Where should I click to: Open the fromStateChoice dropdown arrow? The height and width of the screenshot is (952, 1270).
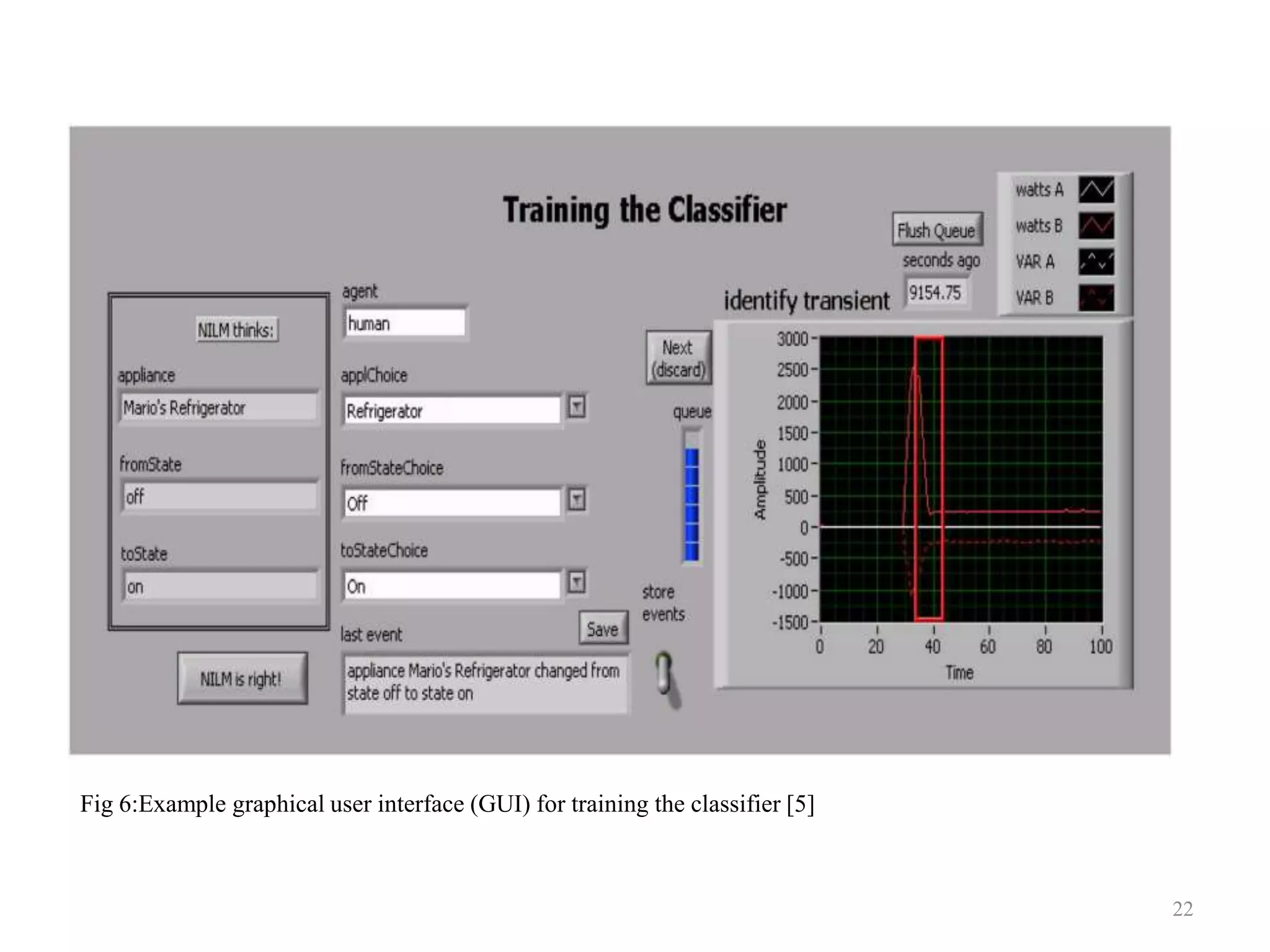click(x=577, y=499)
